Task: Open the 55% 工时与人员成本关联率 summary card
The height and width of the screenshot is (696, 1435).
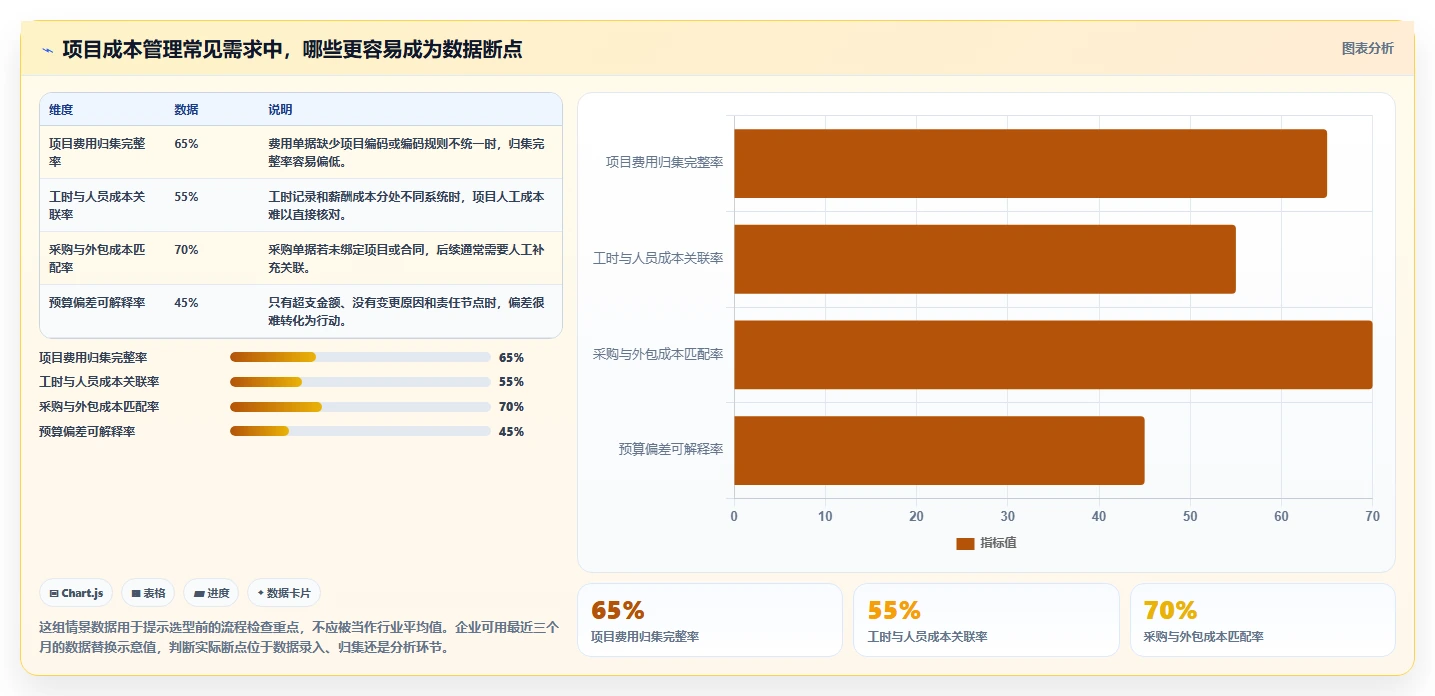Action: (x=985, y=620)
